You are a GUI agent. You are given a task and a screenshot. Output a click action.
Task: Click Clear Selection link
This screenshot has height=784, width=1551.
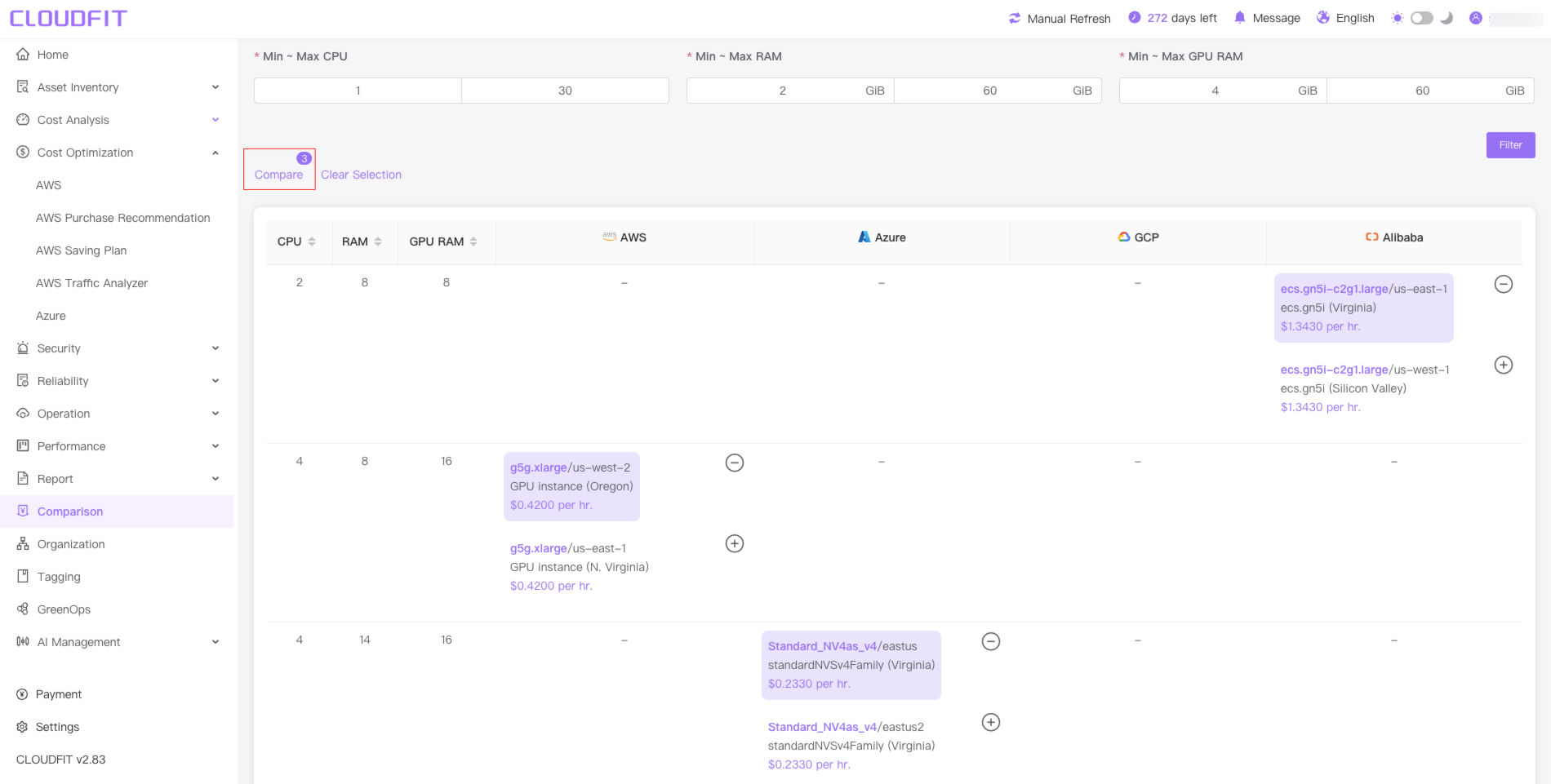pyautogui.click(x=361, y=175)
